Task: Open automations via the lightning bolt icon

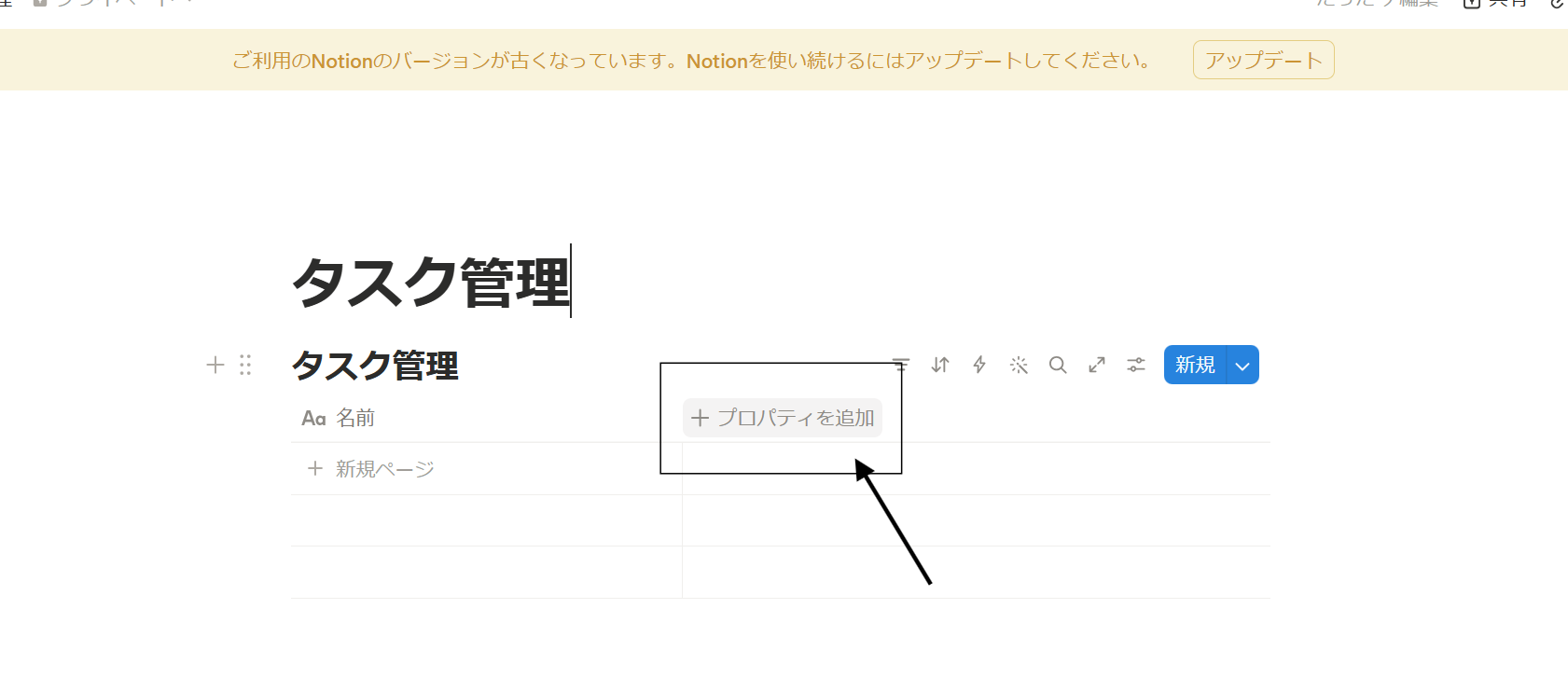Action: click(x=979, y=365)
